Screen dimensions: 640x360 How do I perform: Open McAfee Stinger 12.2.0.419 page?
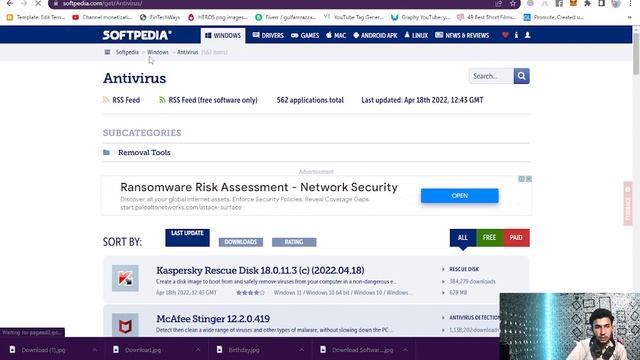coord(213,318)
